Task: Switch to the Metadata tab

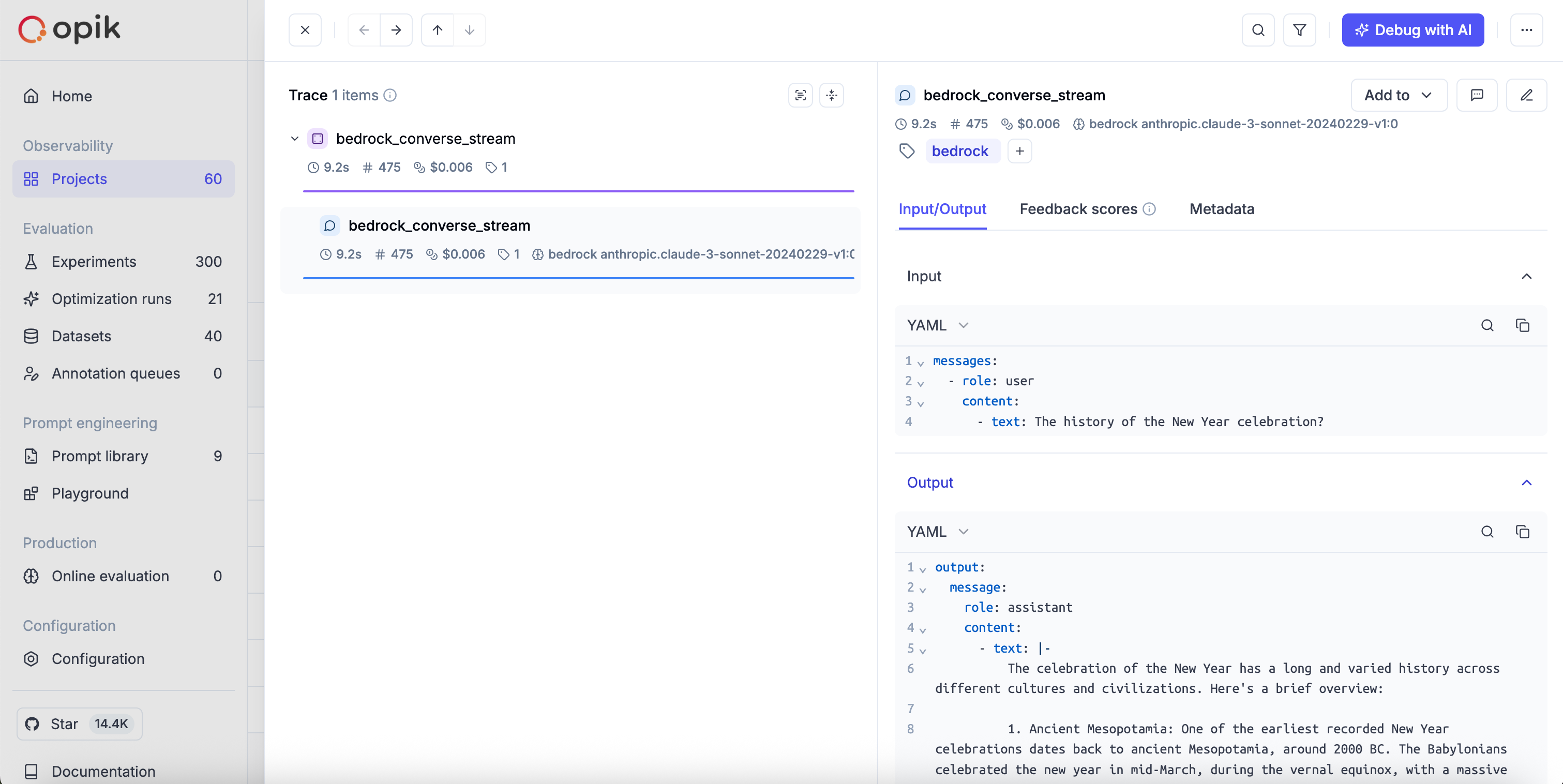Action: click(x=1222, y=209)
